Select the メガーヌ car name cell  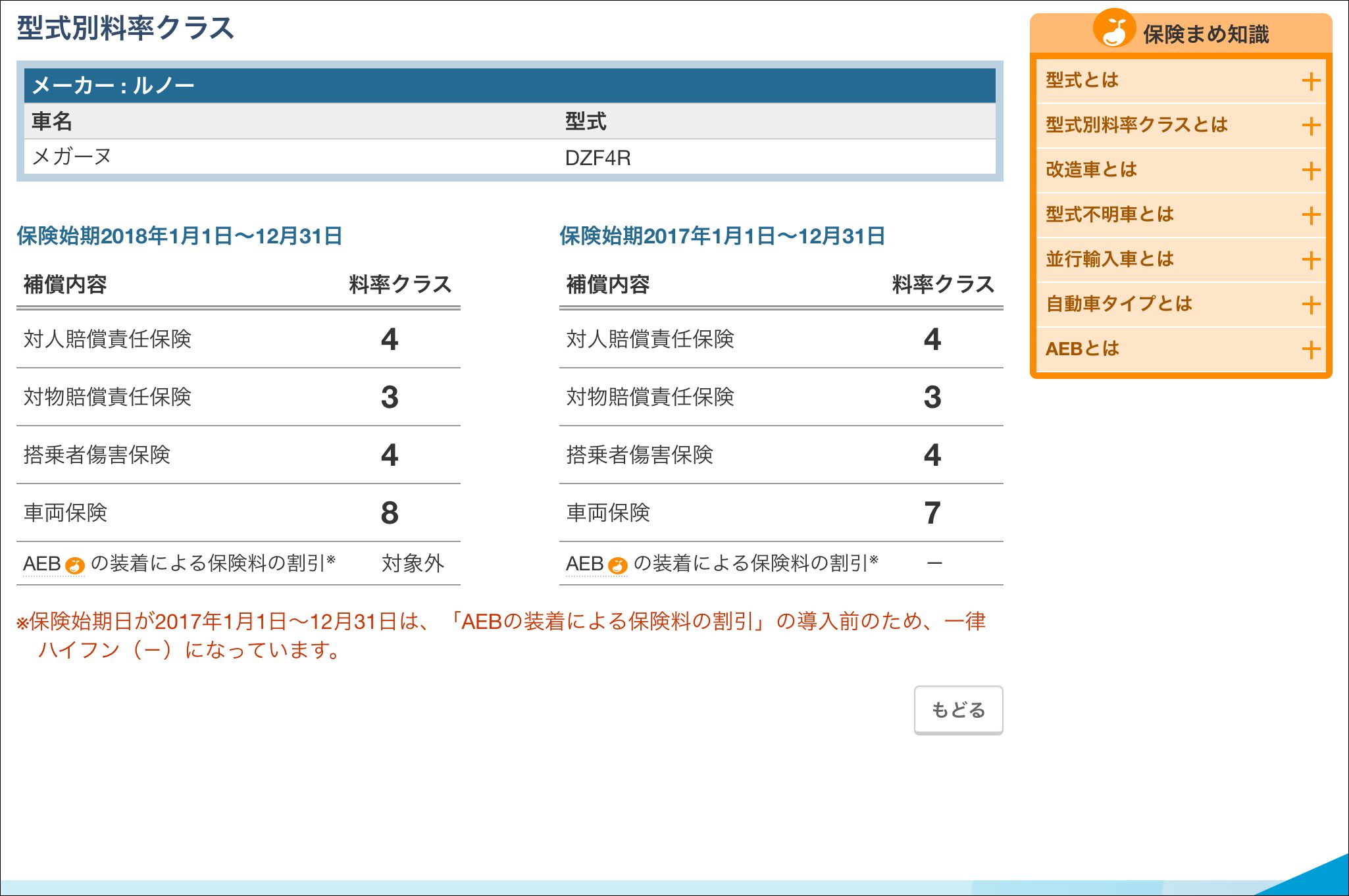72,157
